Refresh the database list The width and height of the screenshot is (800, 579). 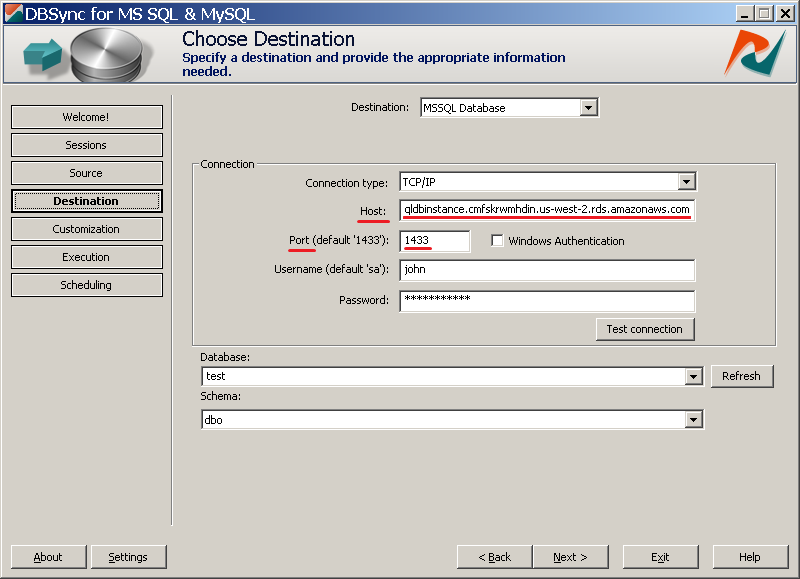tap(741, 376)
